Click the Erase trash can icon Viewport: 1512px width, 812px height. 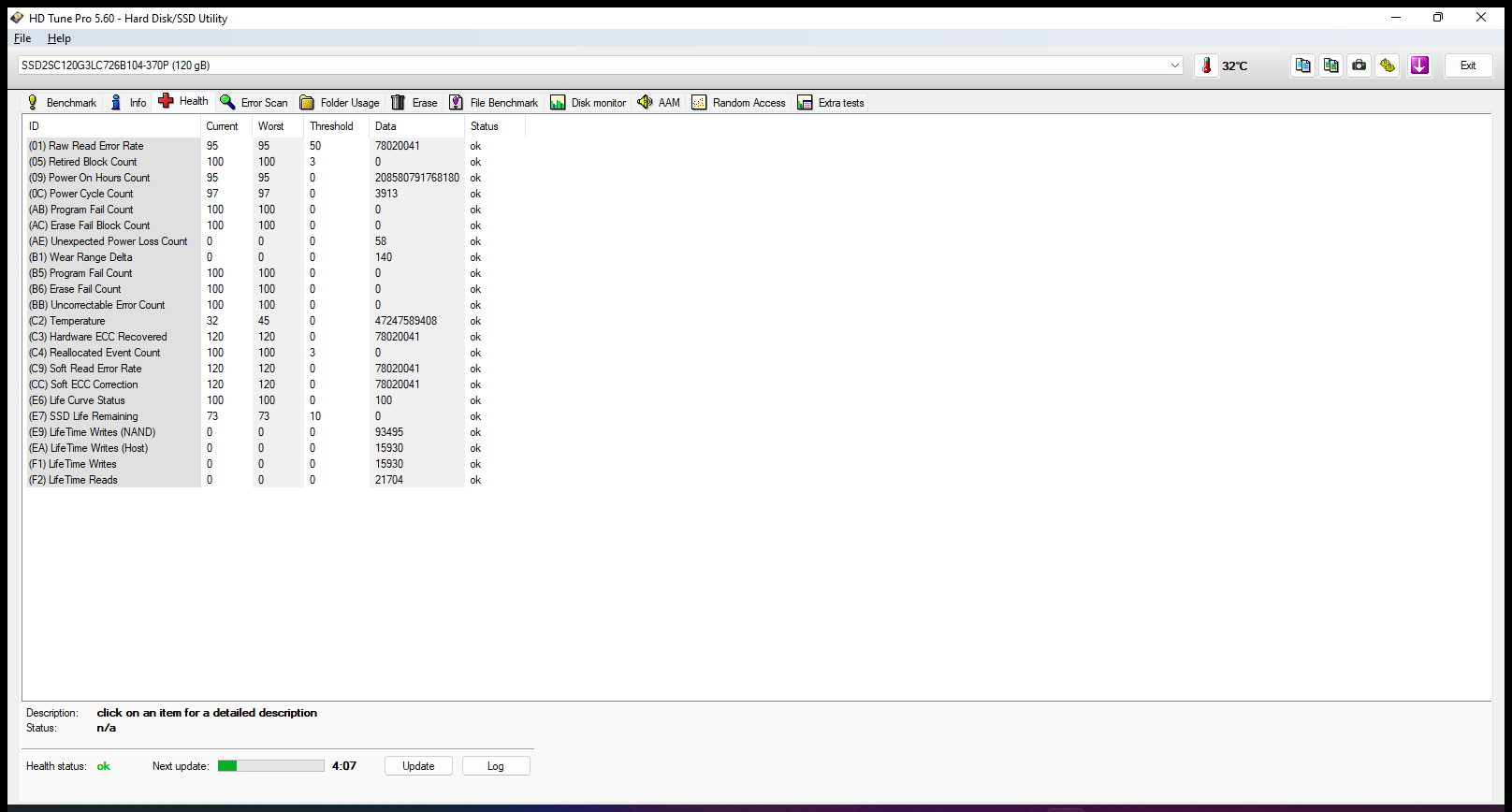point(399,102)
